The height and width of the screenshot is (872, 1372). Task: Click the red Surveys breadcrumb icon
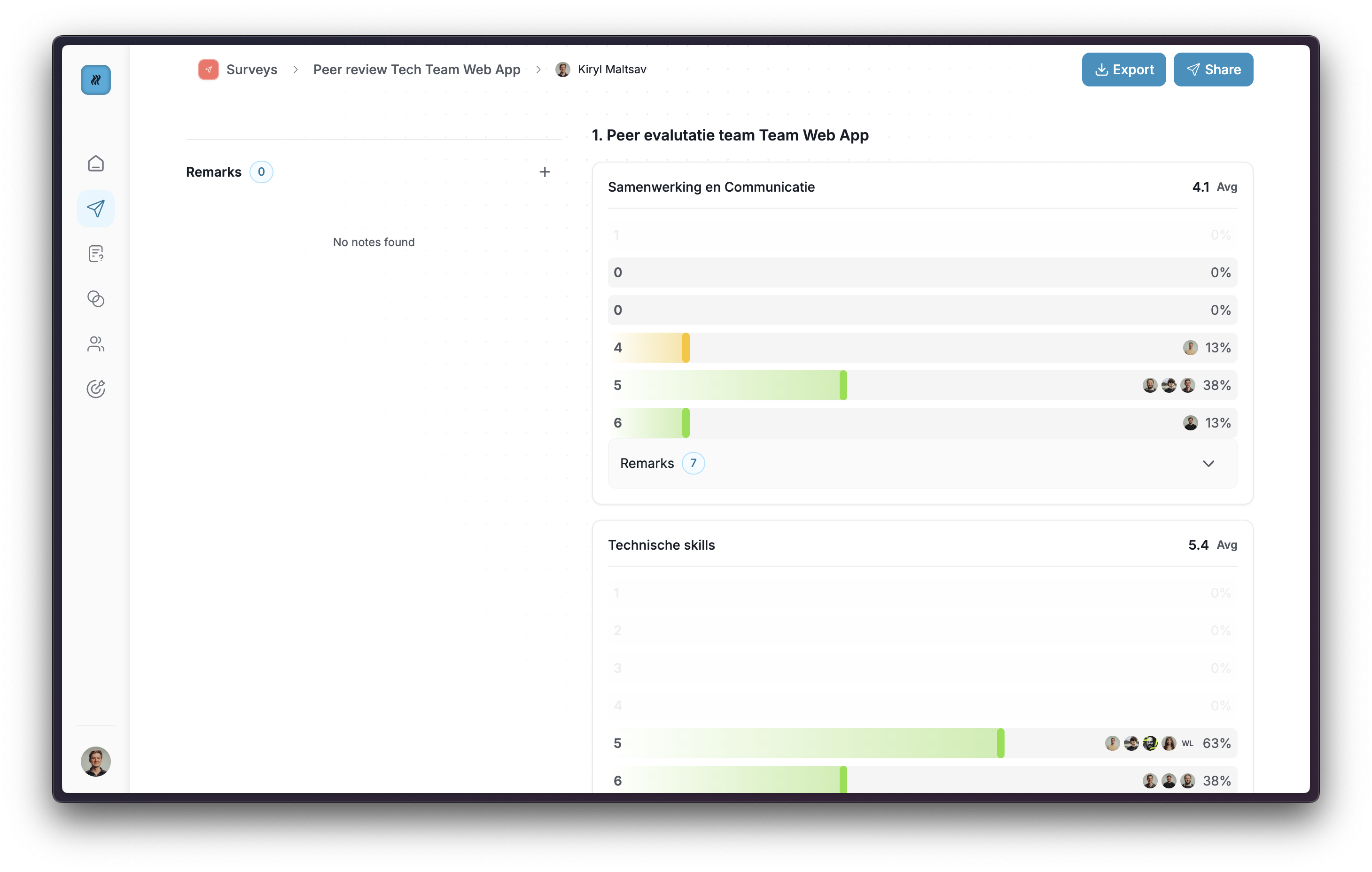[208, 70]
